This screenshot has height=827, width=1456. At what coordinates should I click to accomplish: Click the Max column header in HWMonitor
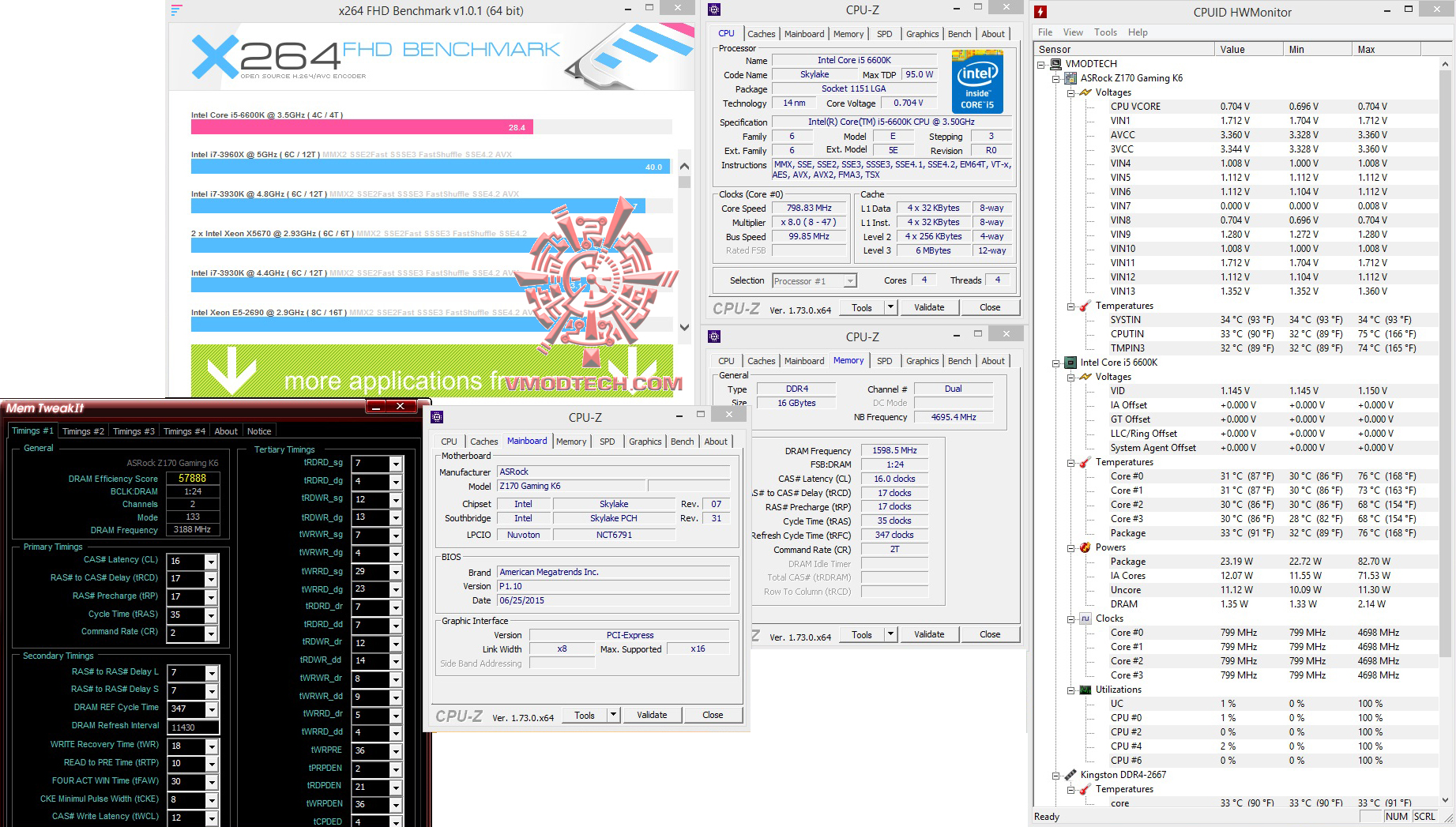[x=1386, y=49]
